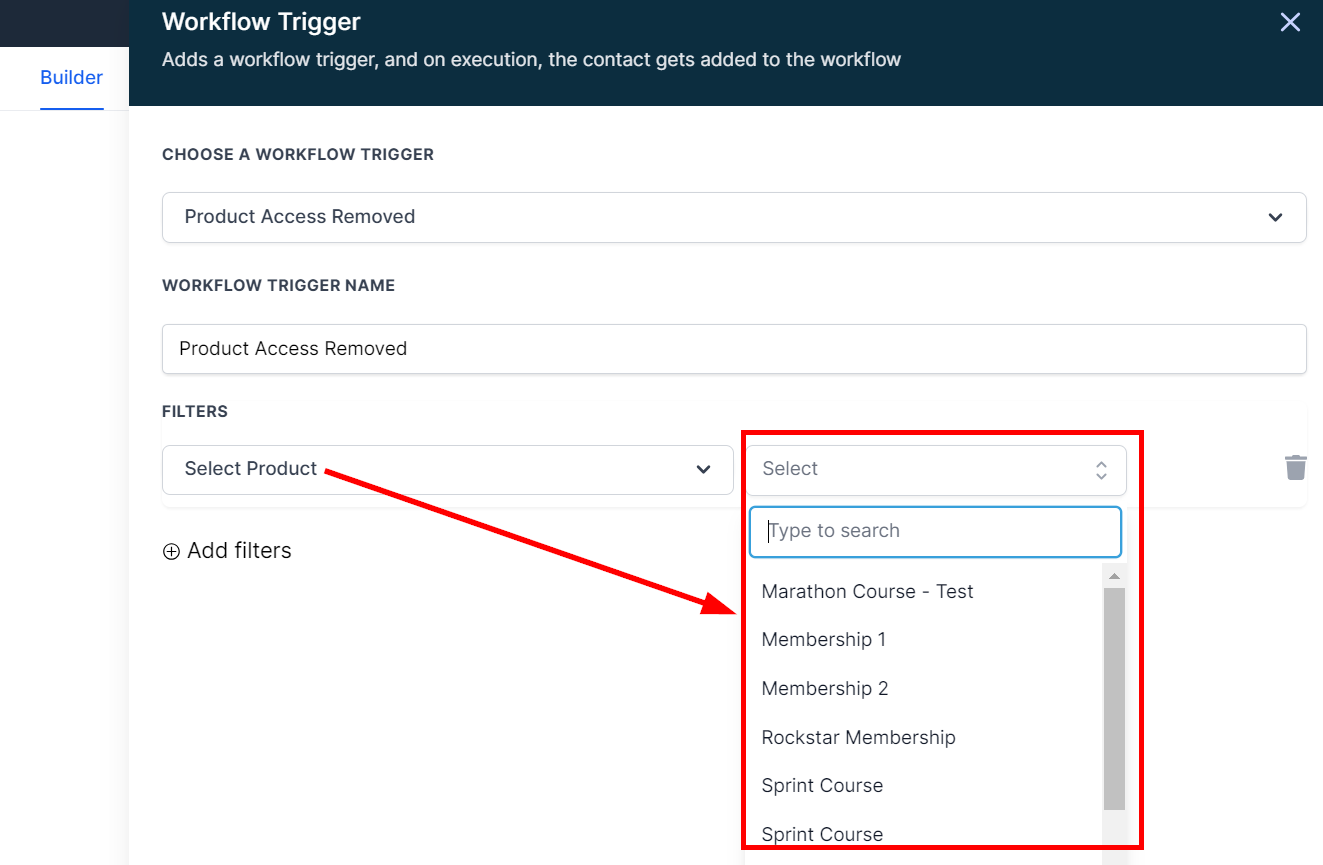Select Marathon Course - Test option
The height and width of the screenshot is (865, 1323).
click(x=867, y=592)
